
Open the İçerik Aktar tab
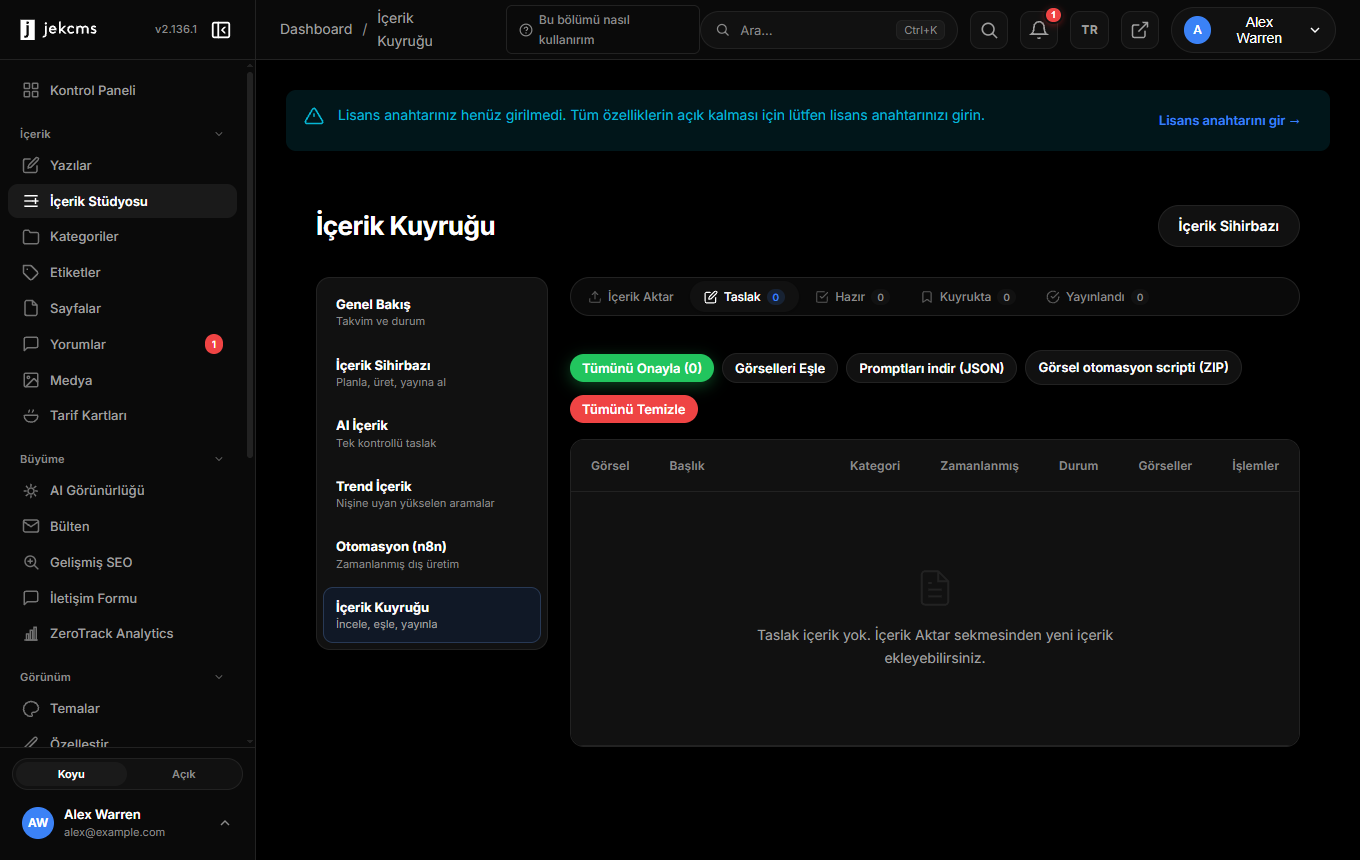pyautogui.click(x=631, y=297)
